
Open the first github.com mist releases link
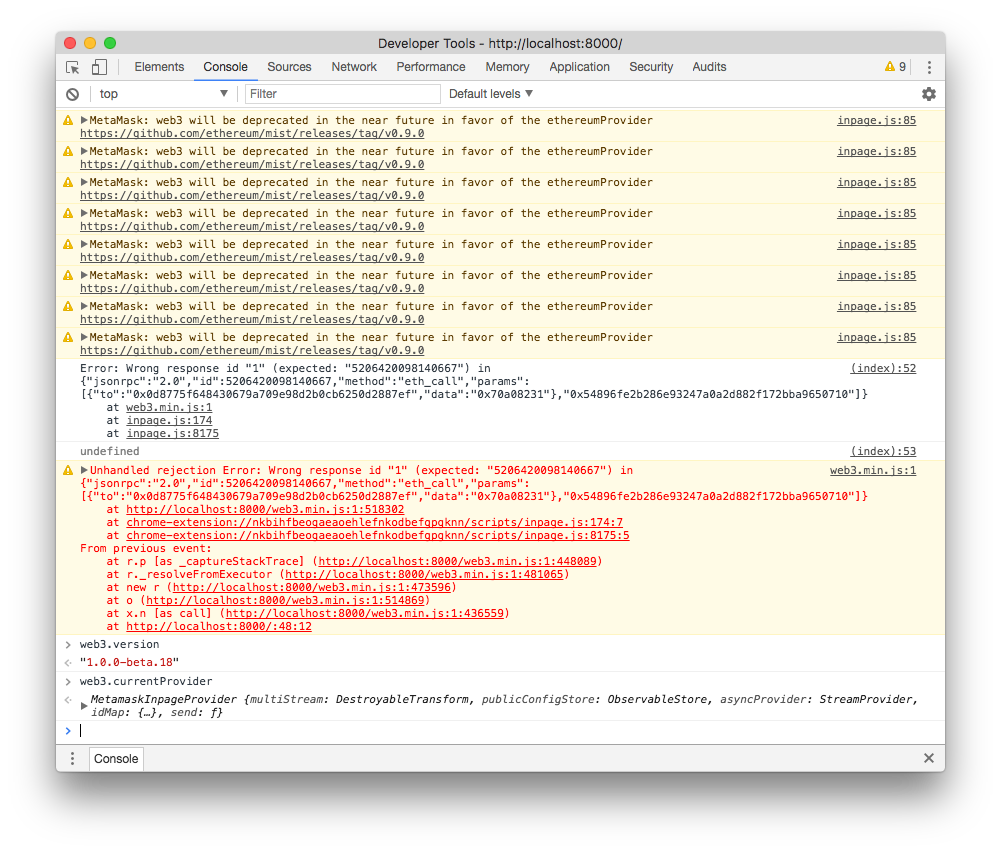pos(252,133)
